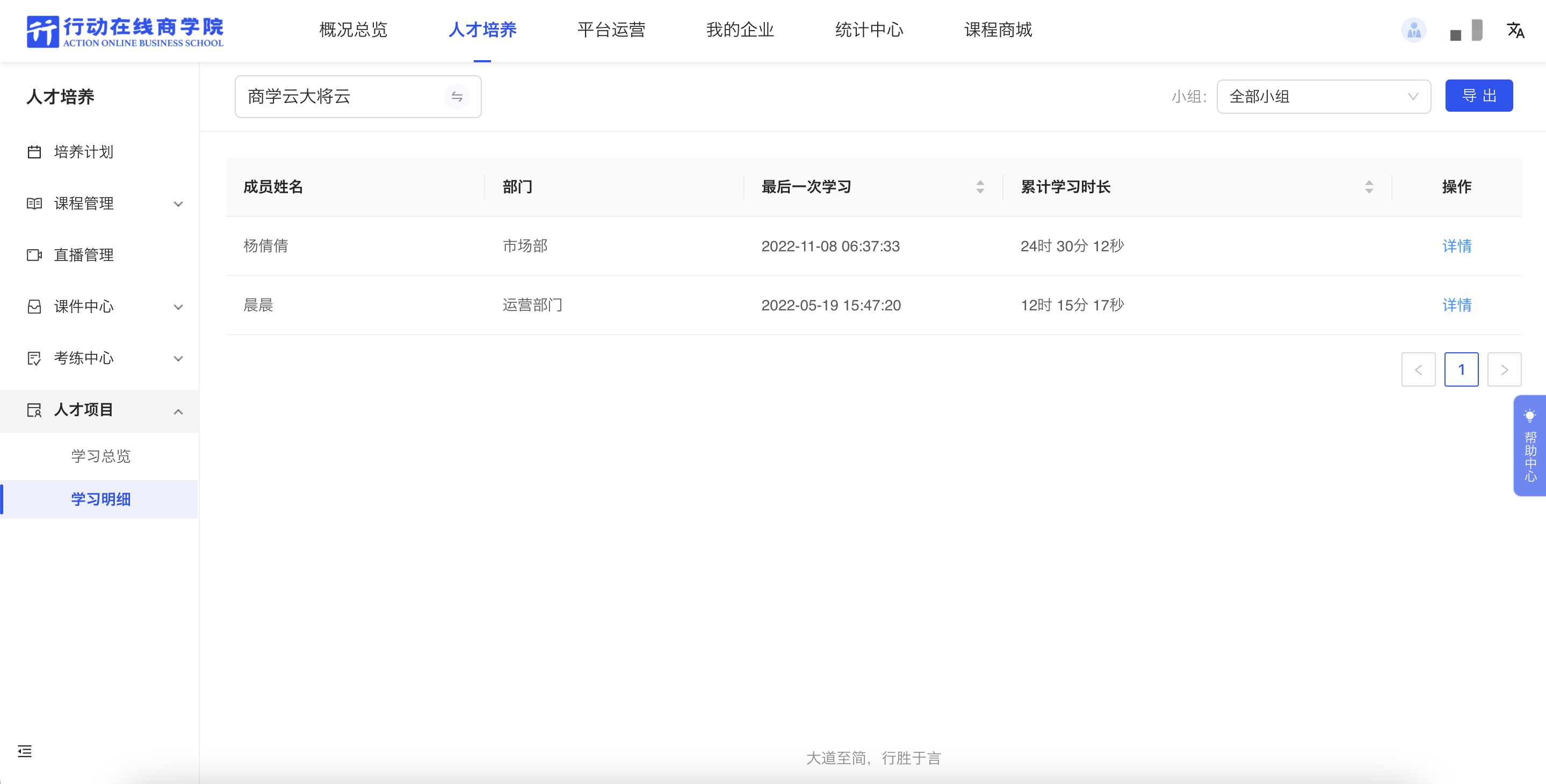Click the duration 12时 15分 17秒
Screen dimensions: 1546x784
click(1072, 306)
